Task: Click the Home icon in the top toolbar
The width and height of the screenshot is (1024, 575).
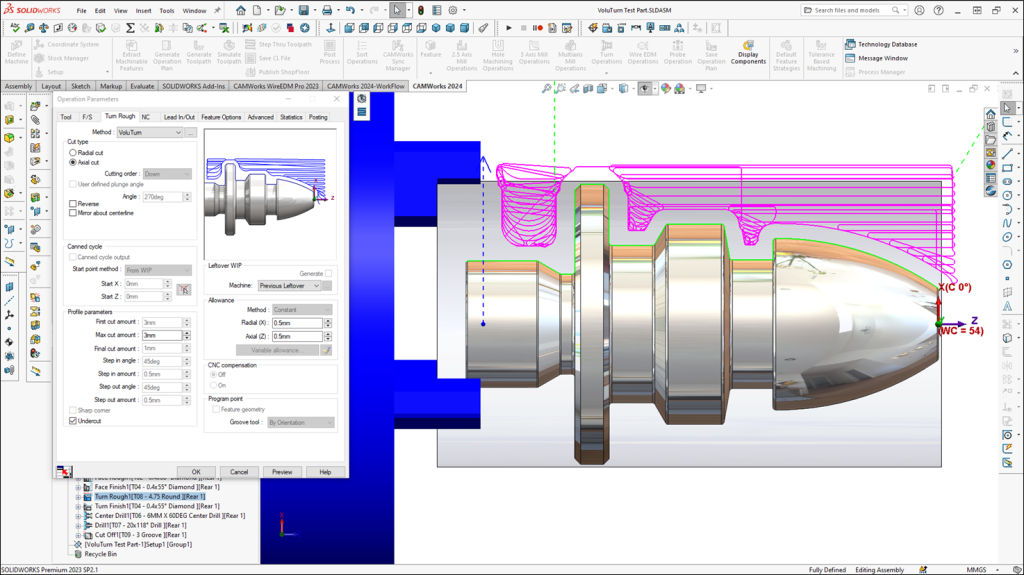Action: click(x=242, y=10)
